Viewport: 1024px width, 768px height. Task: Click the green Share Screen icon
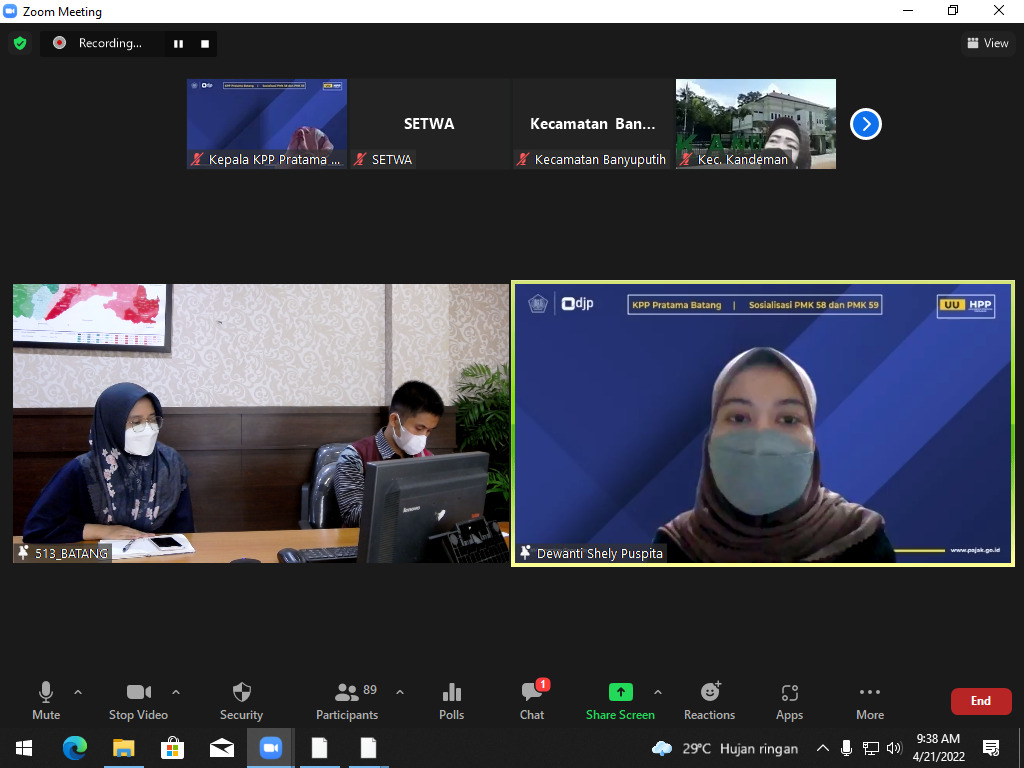tap(620, 692)
